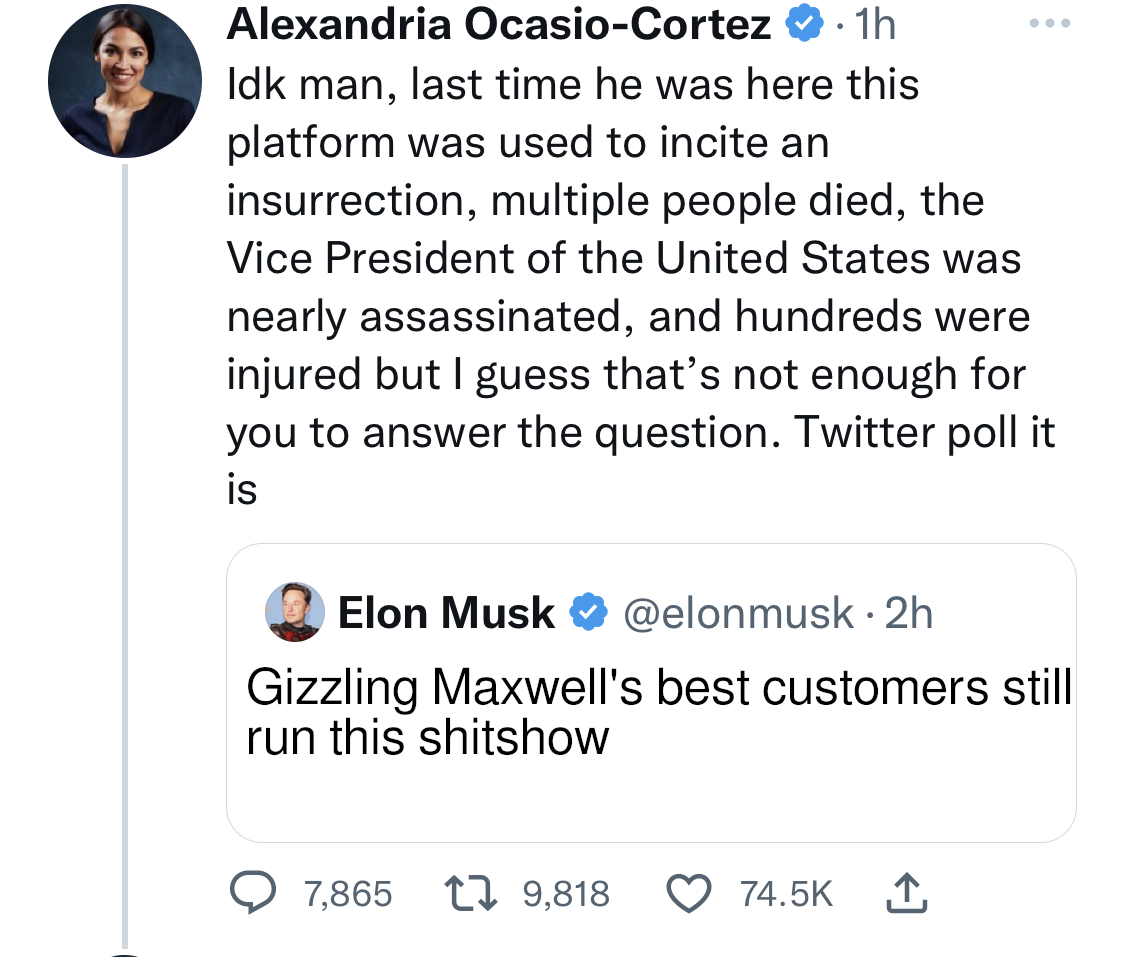Click the 1h tweet timestamp

tap(875, 24)
